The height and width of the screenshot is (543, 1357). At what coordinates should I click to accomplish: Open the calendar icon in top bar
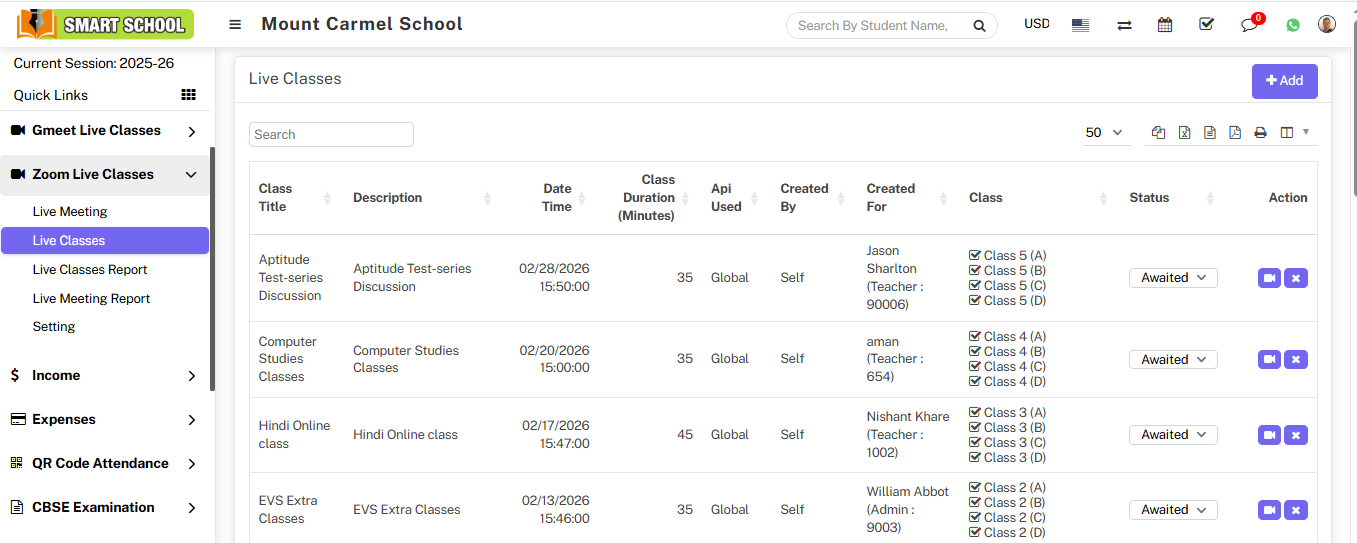(1165, 25)
